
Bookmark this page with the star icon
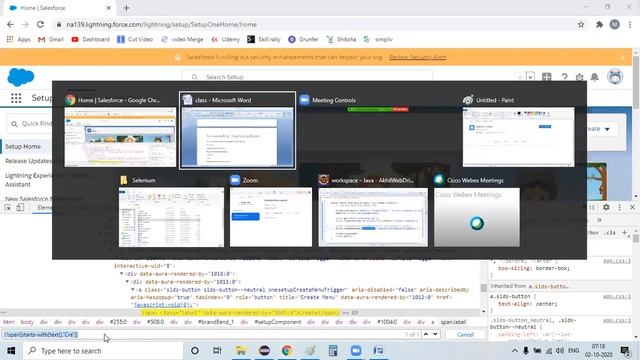pyautogui.click(x=581, y=24)
